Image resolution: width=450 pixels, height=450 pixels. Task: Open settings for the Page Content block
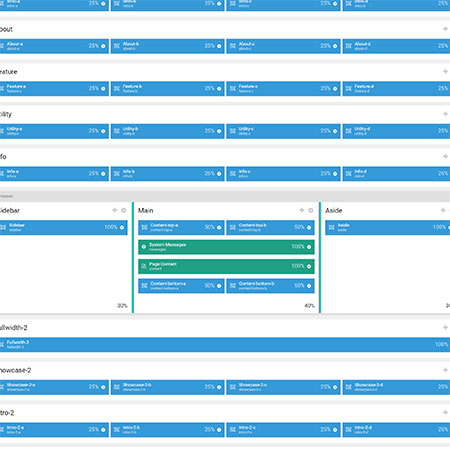pos(309,266)
